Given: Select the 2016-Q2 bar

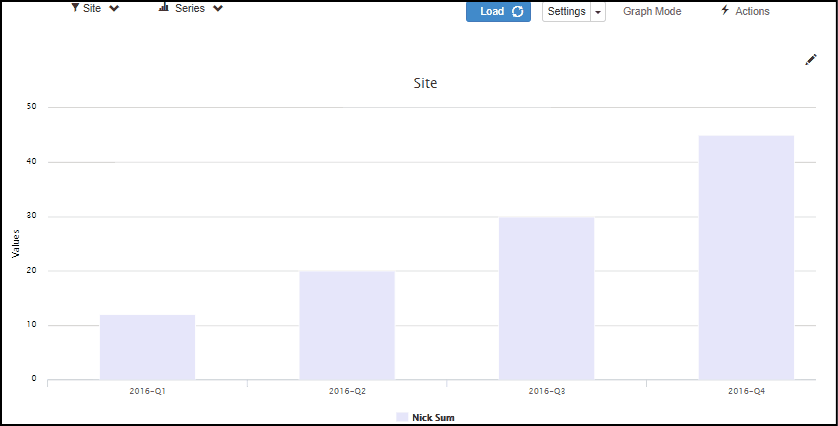Looking at the screenshot, I should pos(347,326).
